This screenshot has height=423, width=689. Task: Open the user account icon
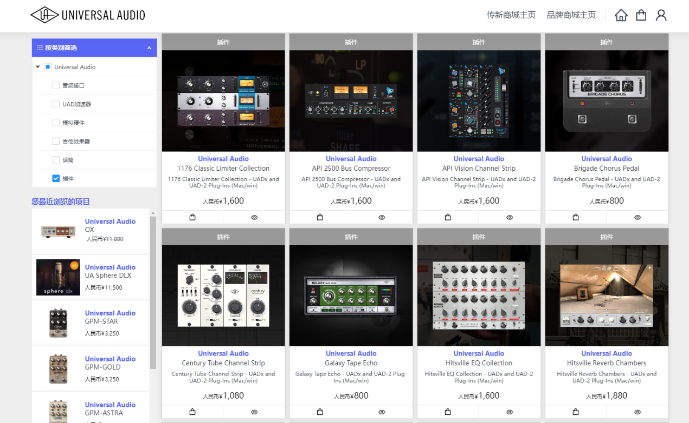[x=661, y=15]
